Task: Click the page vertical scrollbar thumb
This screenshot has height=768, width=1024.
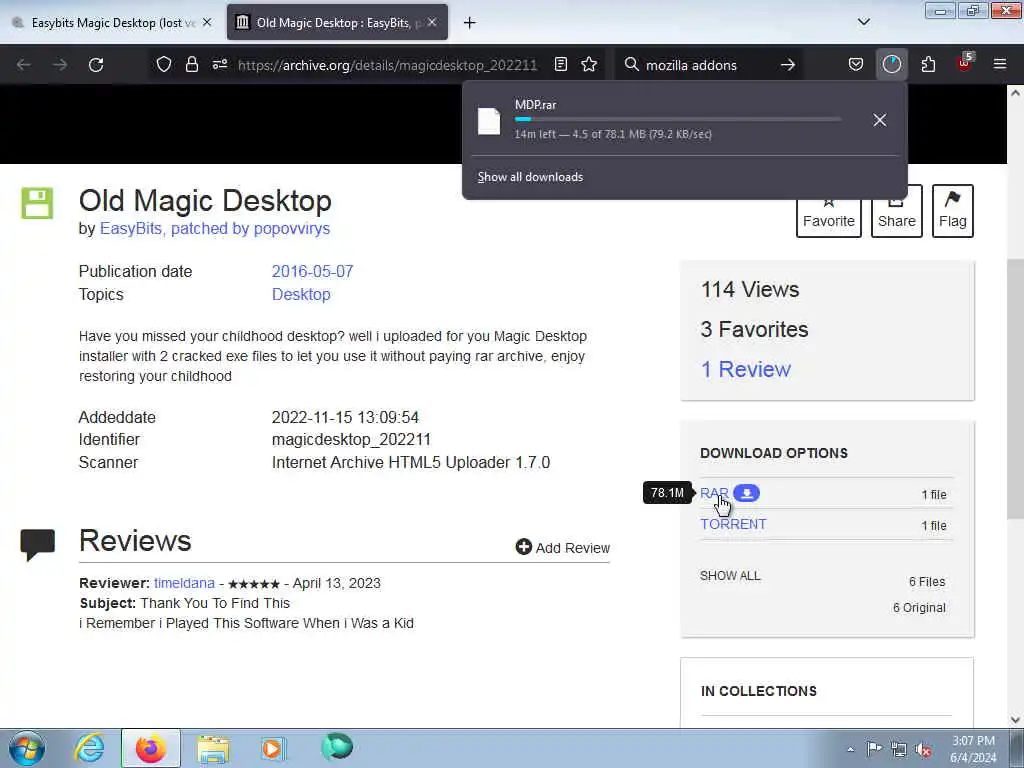Action: pos(1015,389)
